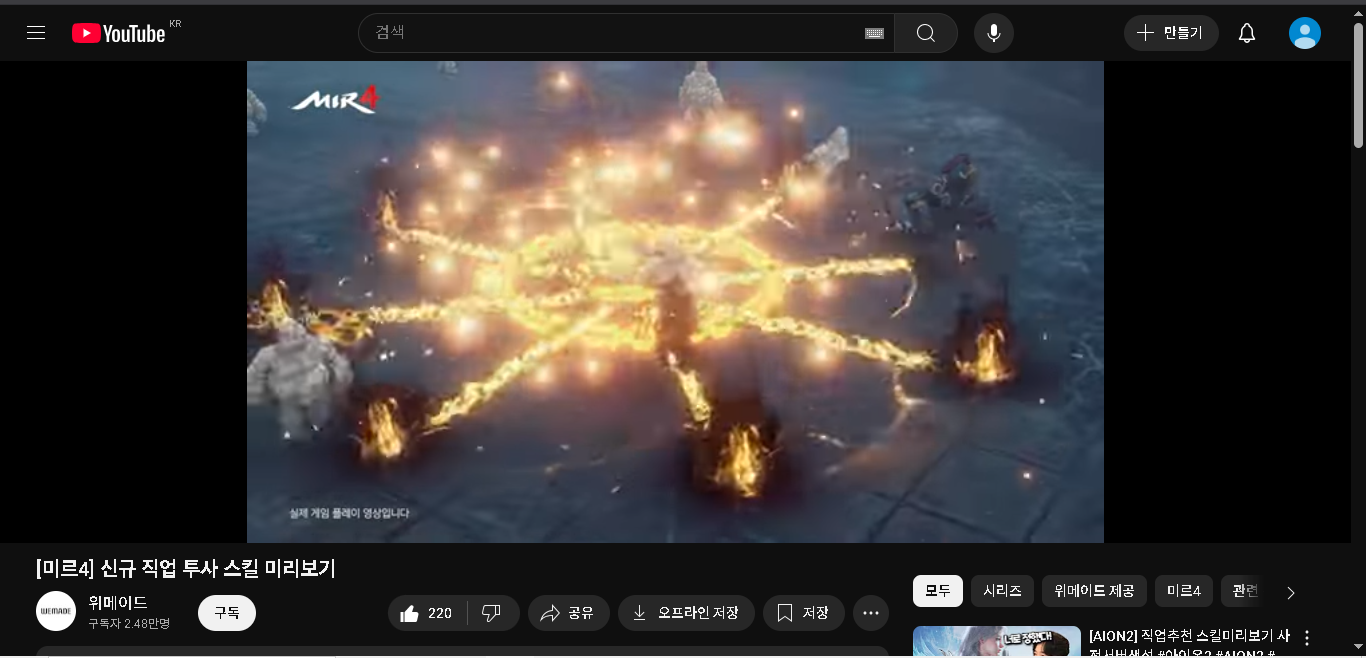Select the 시리즈 filter chip
Image resolution: width=1366 pixels, height=658 pixels.
point(1002,591)
